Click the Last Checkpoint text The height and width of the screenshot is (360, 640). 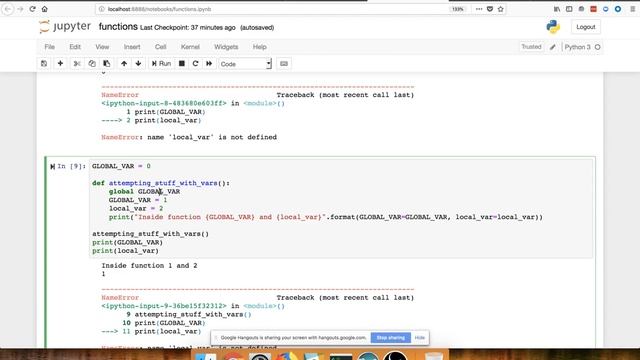click(x=188, y=28)
